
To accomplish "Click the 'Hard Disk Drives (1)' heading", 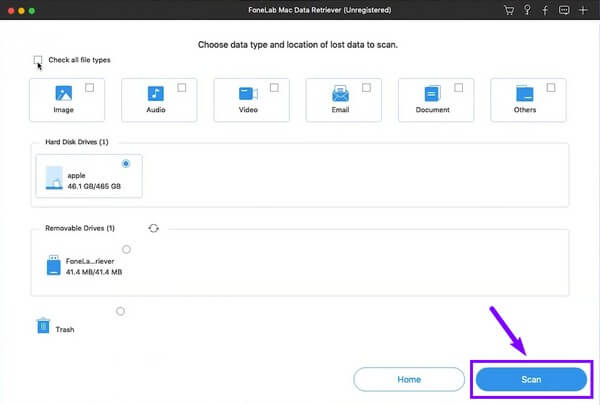I will (77, 142).
